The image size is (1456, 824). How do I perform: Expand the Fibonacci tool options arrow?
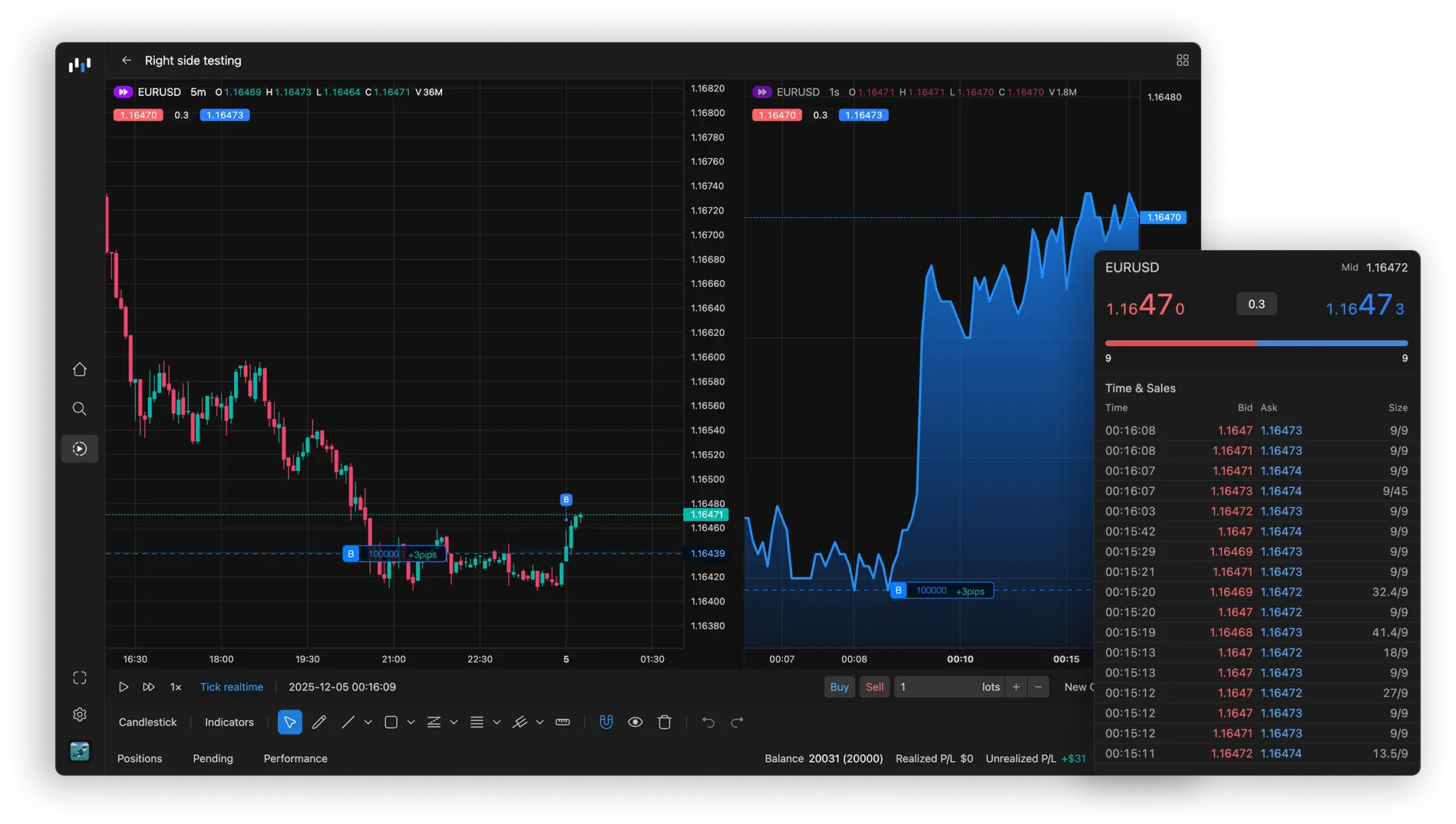[x=497, y=723]
